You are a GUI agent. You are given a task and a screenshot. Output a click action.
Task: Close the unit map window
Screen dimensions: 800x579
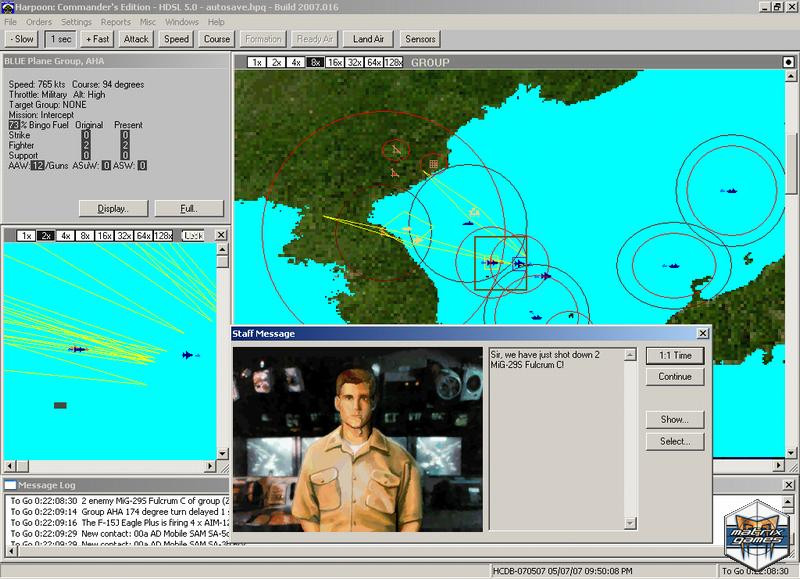pos(220,235)
